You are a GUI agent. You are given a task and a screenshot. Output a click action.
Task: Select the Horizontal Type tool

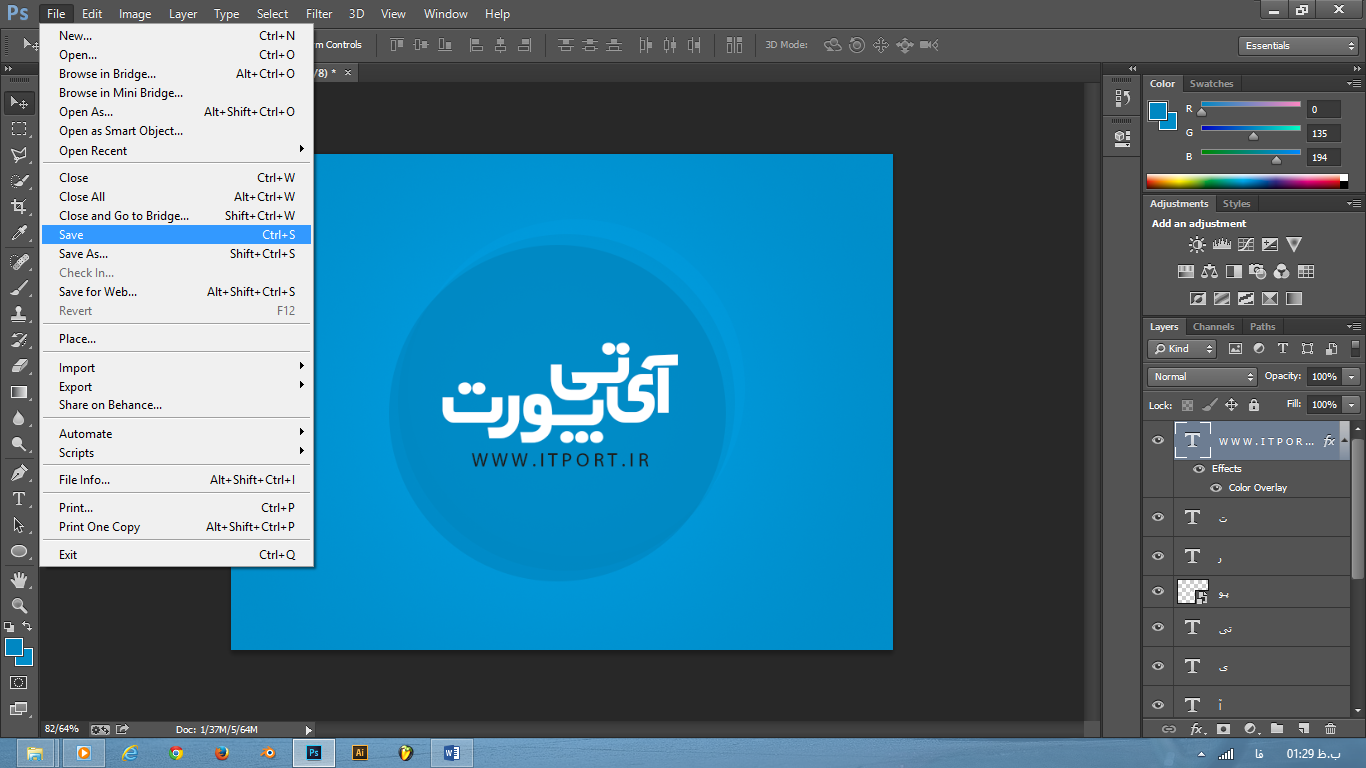[x=19, y=499]
